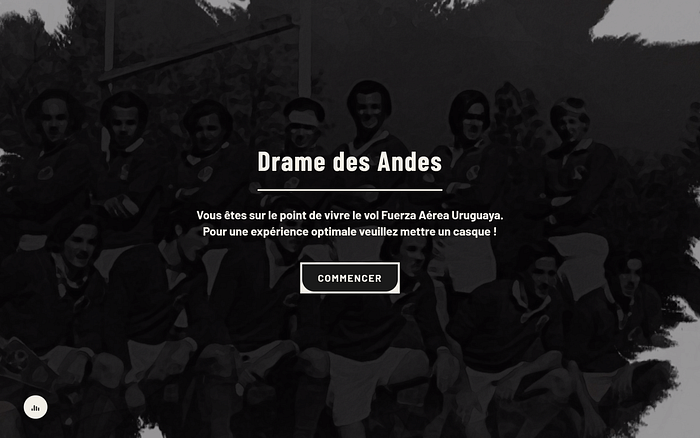The width and height of the screenshot is (700, 438).
Task: Select the "Drame des Andes" title heading
Action: point(350,162)
